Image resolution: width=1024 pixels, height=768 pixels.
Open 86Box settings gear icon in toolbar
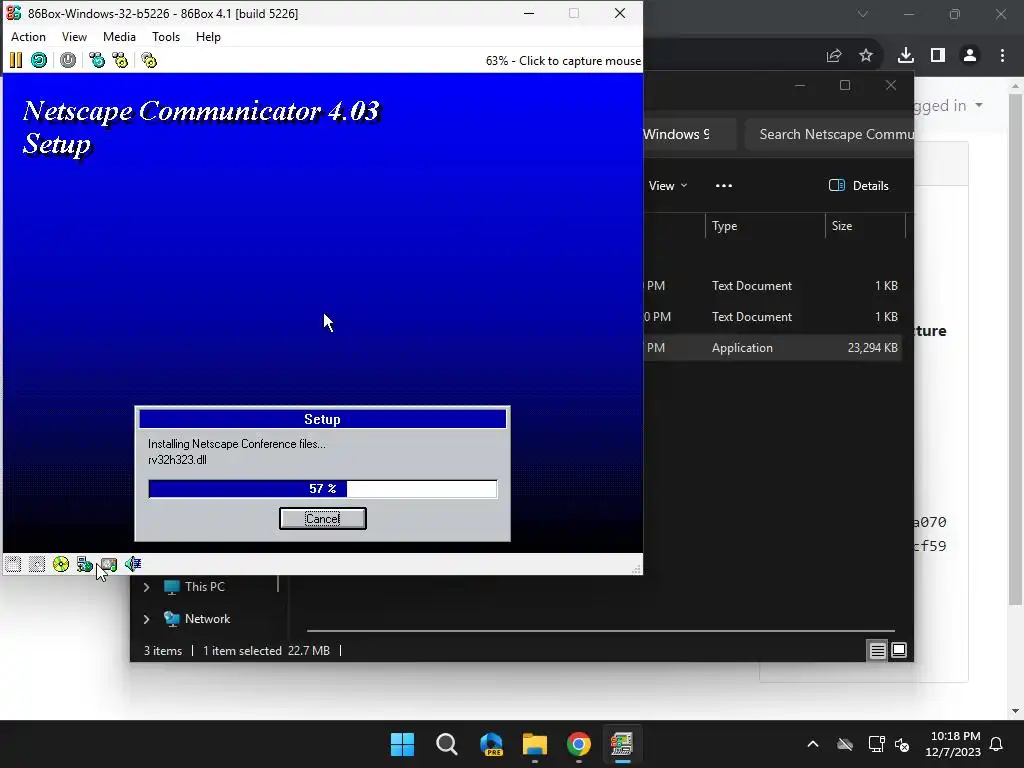click(x=149, y=61)
